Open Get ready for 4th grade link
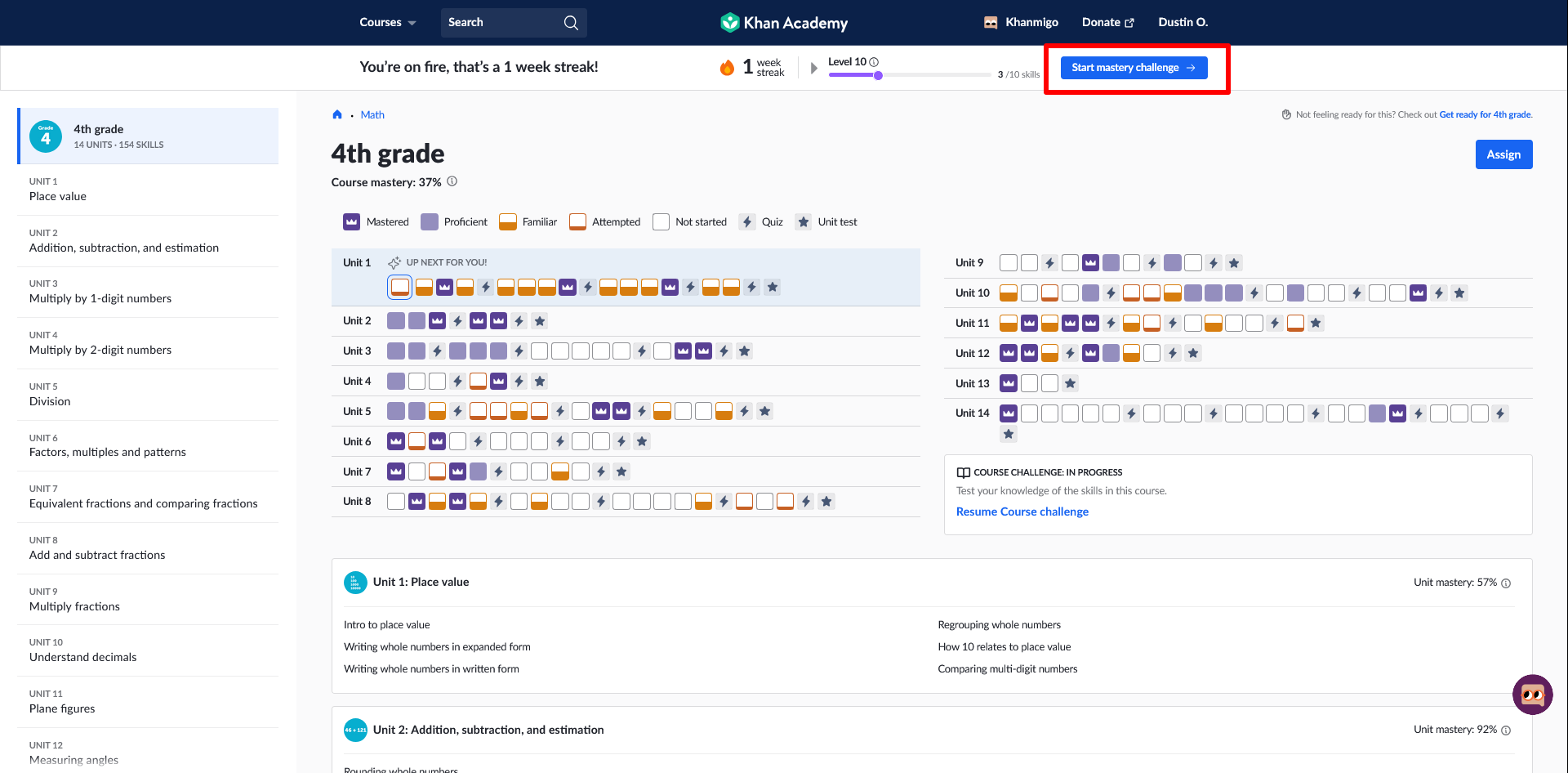1568x773 pixels. [1485, 114]
